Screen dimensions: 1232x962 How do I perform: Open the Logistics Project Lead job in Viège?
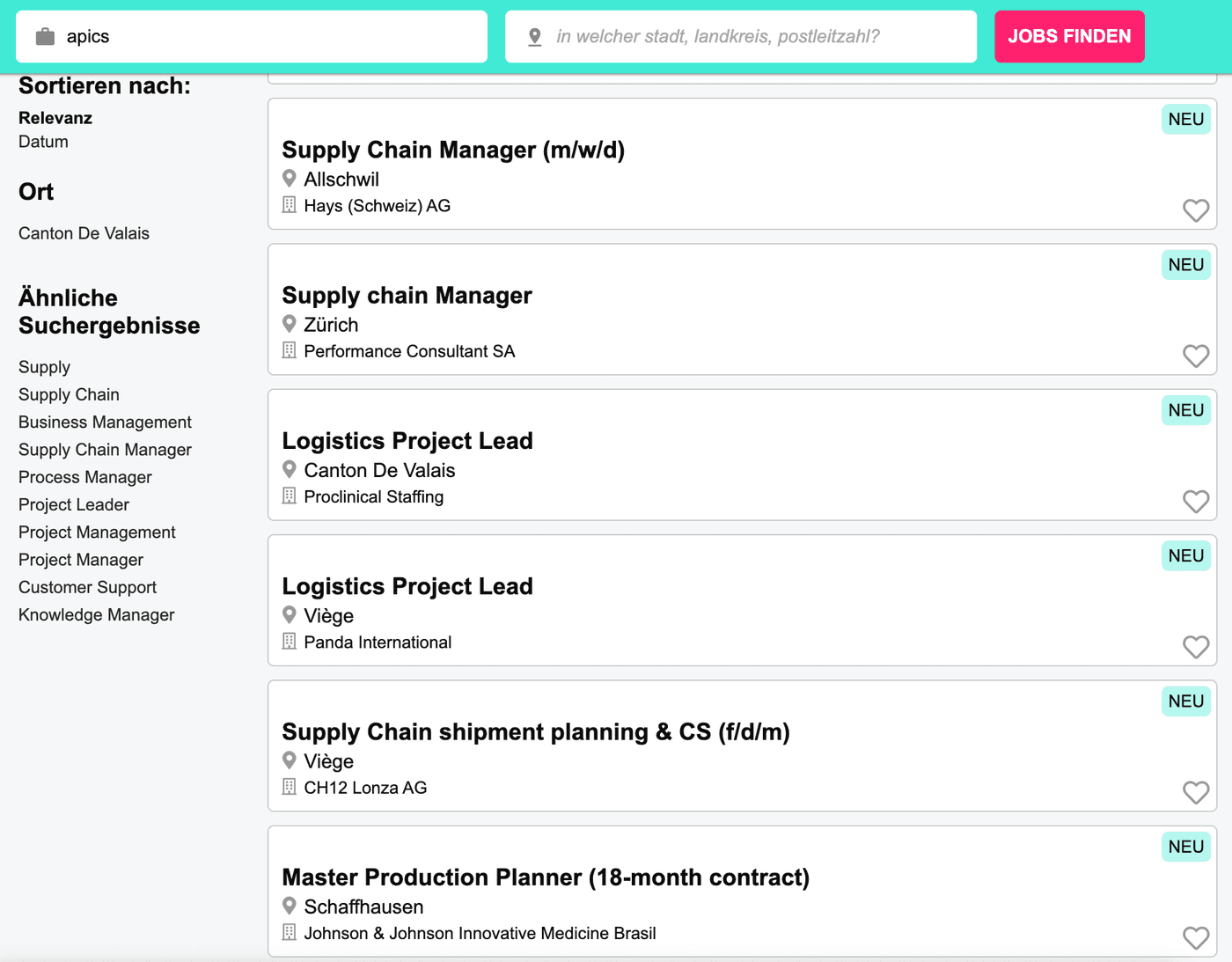point(407,586)
